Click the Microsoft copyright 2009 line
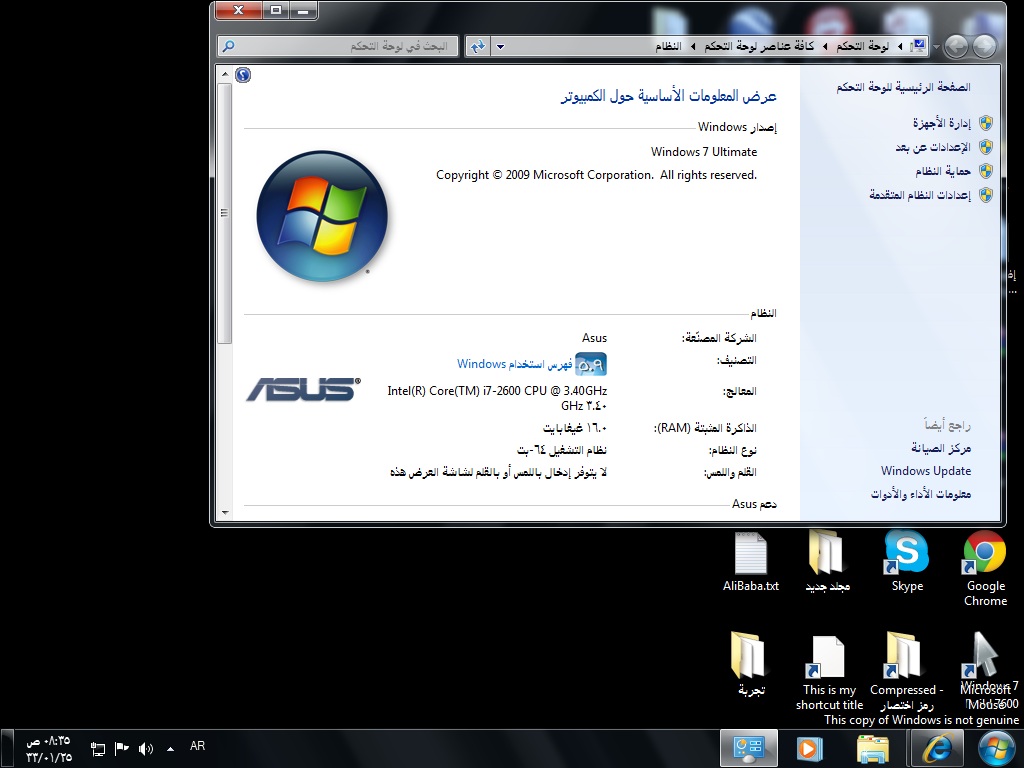The image size is (1024, 768). pyautogui.click(x=596, y=175)
